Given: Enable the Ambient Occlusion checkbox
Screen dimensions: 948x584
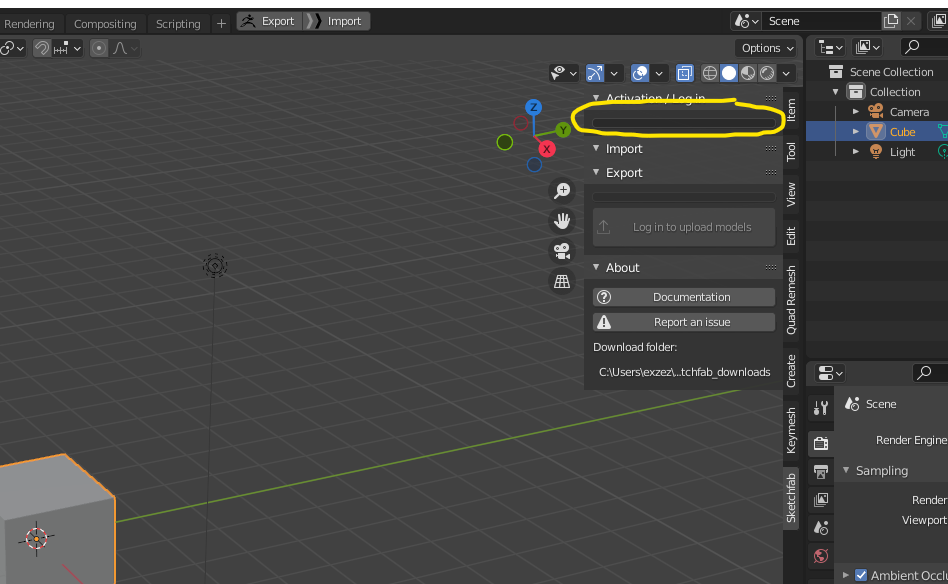Looking at the screenshot, I should [x=862, y=575].
